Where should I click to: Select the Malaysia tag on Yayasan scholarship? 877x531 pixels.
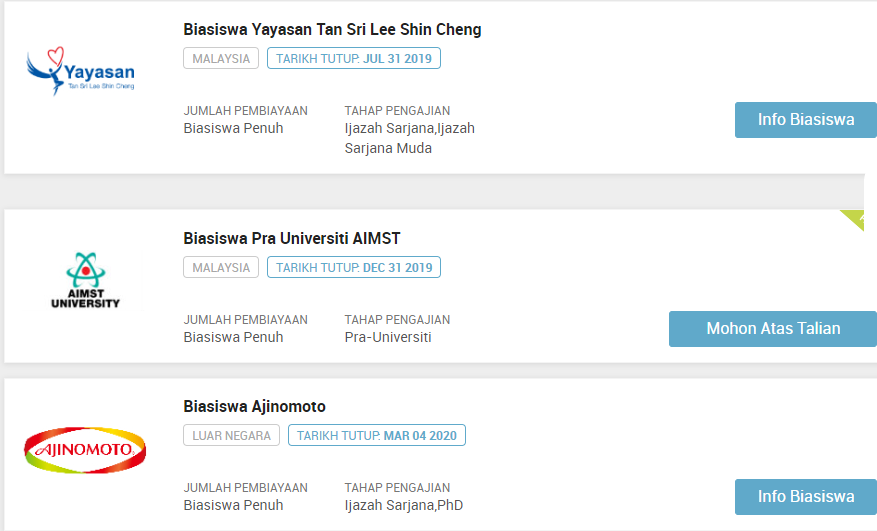point(221,59)
